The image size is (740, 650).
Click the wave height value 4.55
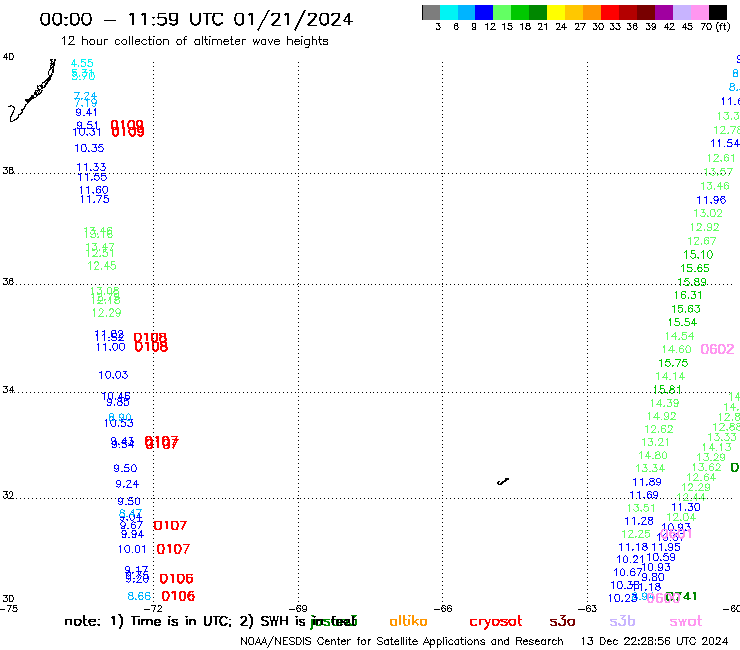pyautogui.click(x=82, y=63)
